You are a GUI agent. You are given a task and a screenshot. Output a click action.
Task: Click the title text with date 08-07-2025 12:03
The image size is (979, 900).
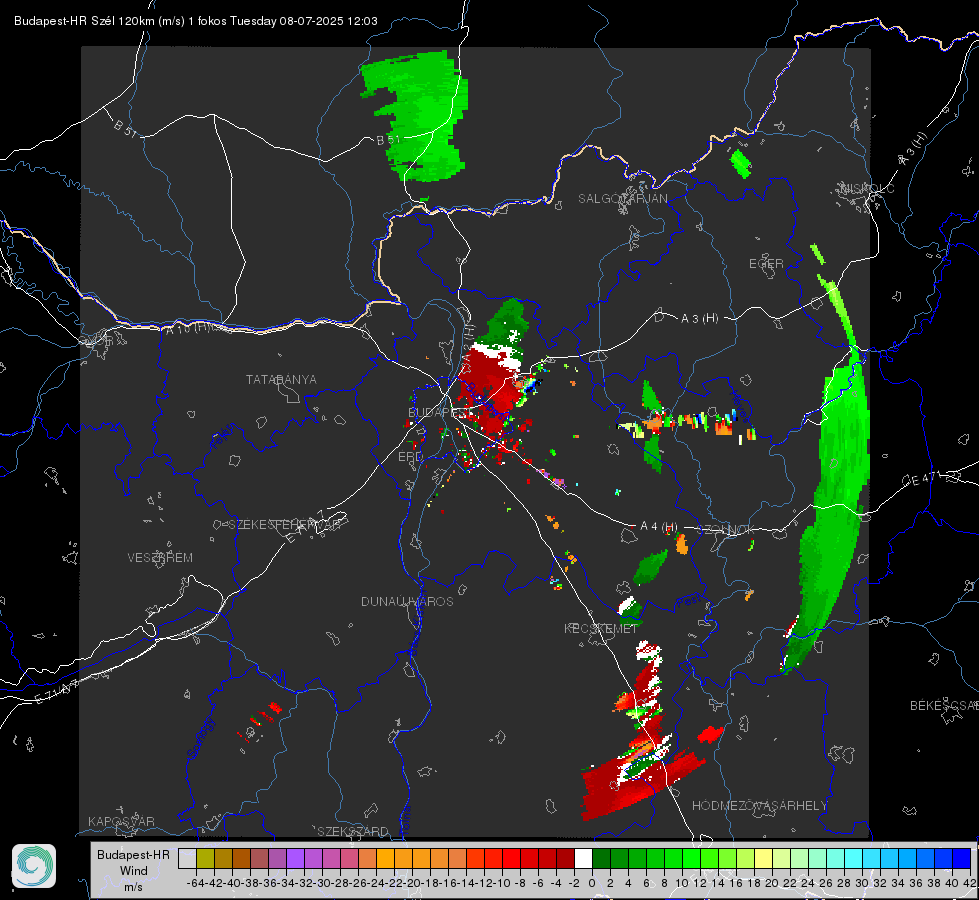(195, 21)
